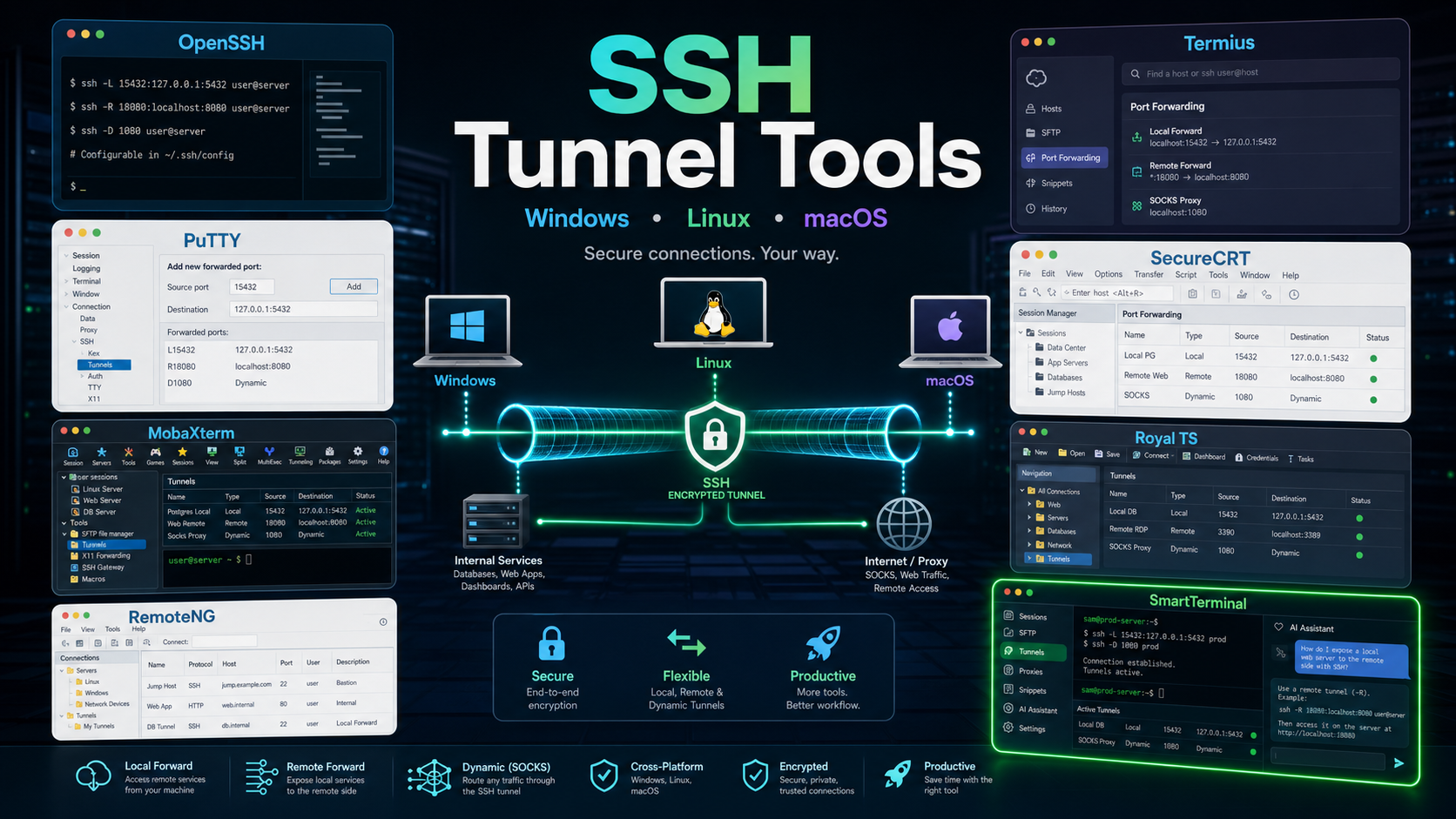
Task: Collapse Royal TS All Connections node
Action: pyautogui.click(x=1022, y=491)
